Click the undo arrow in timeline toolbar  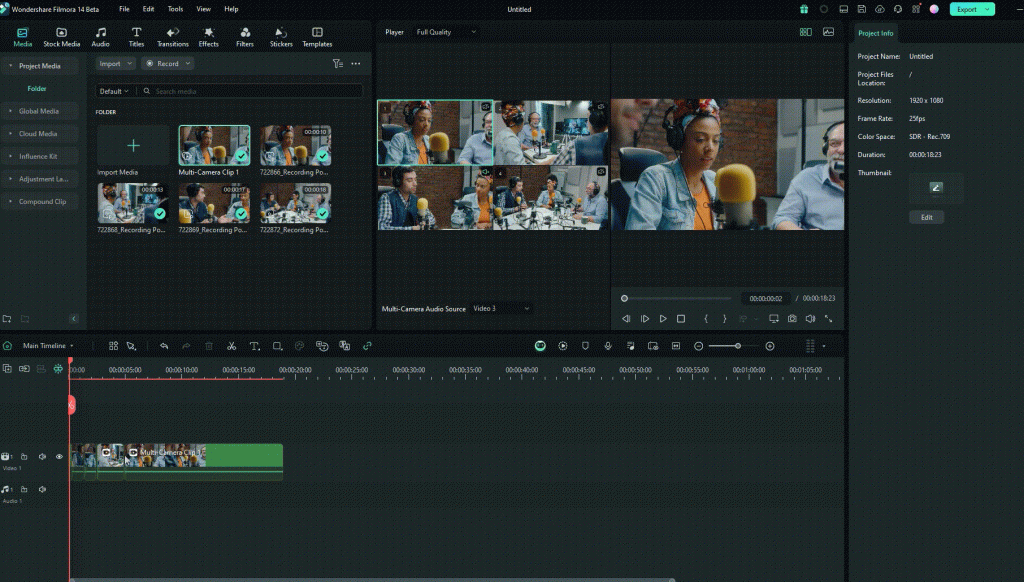click(164, 346)
